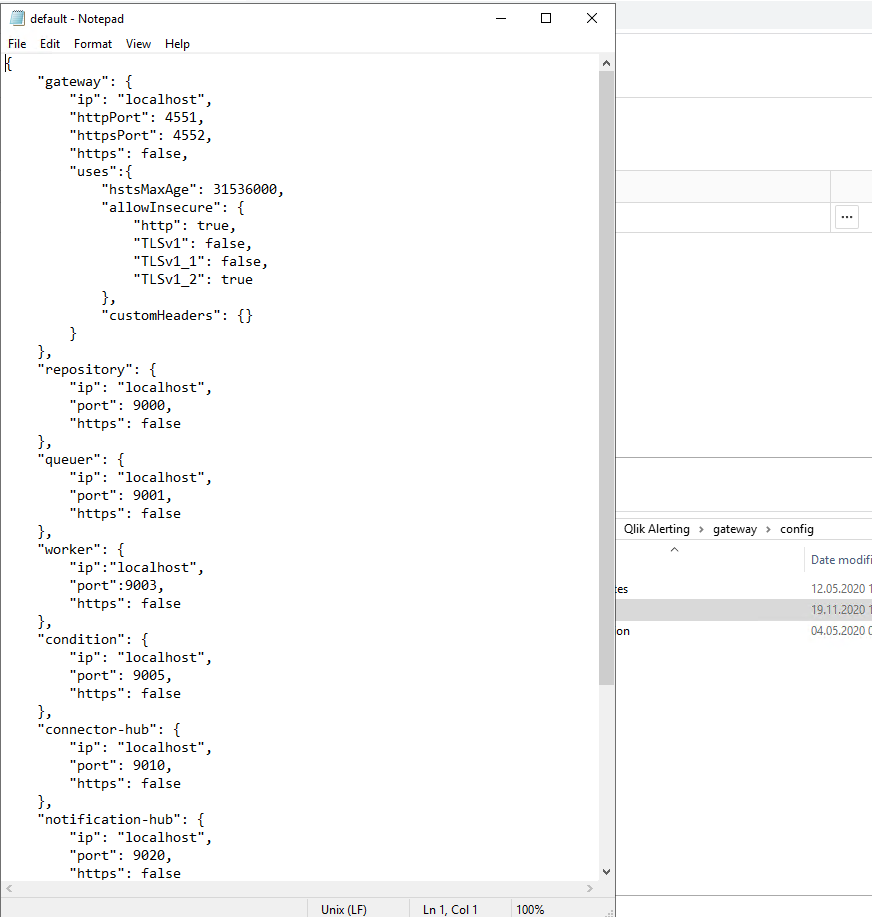Select the highlighted file row dated 19.11.2020
Image resolution: width=872 pixels, height=917 pixels.
[744, 609]
